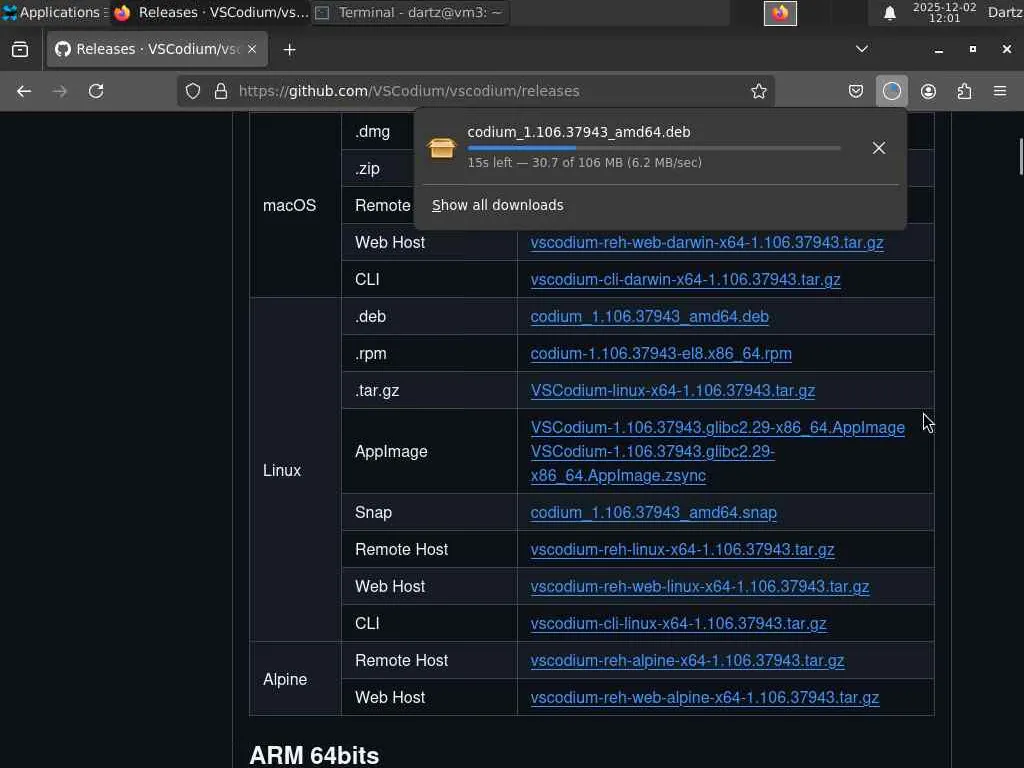Open the Firefox View icon in tab bar

click(20, 50)
